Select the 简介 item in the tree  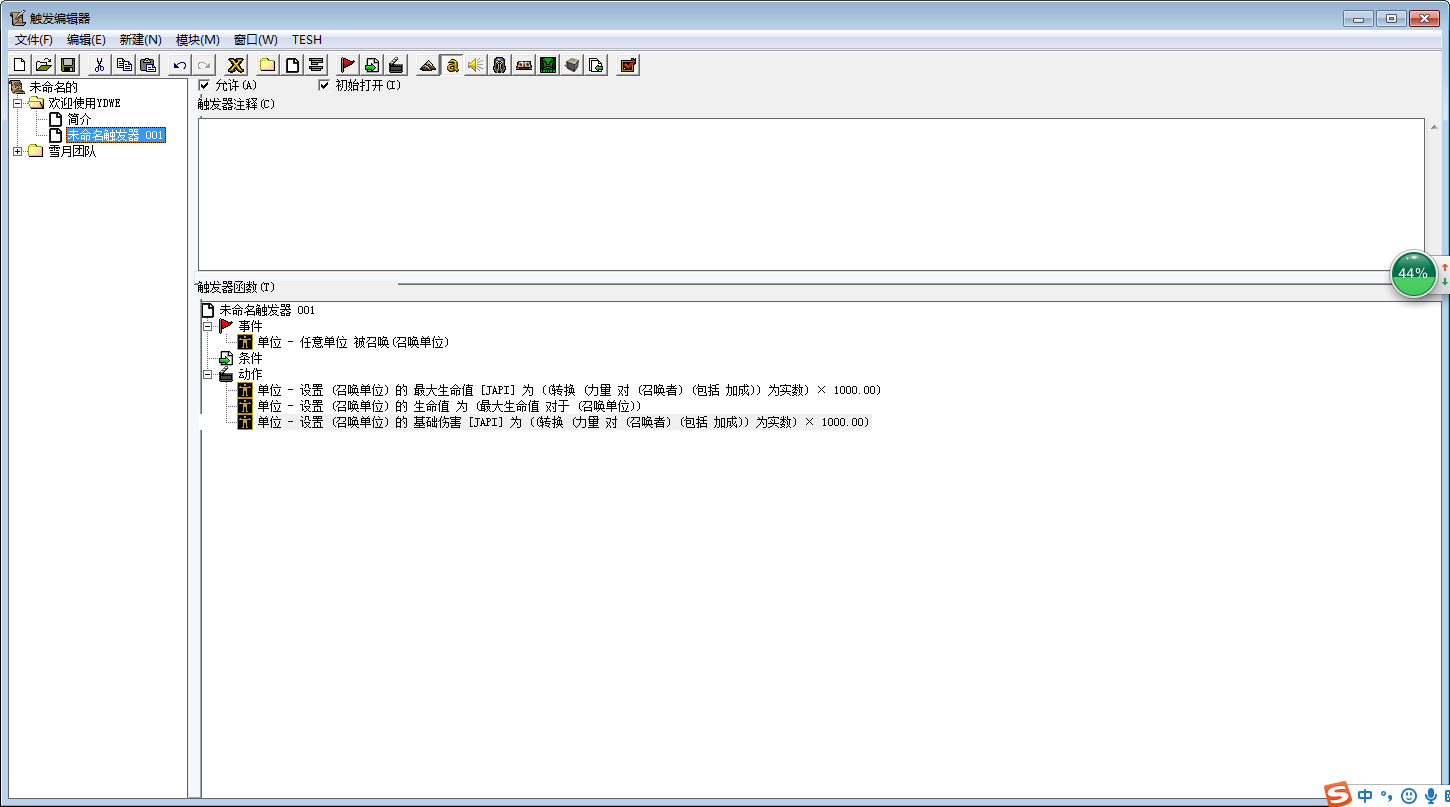point(79,119)
